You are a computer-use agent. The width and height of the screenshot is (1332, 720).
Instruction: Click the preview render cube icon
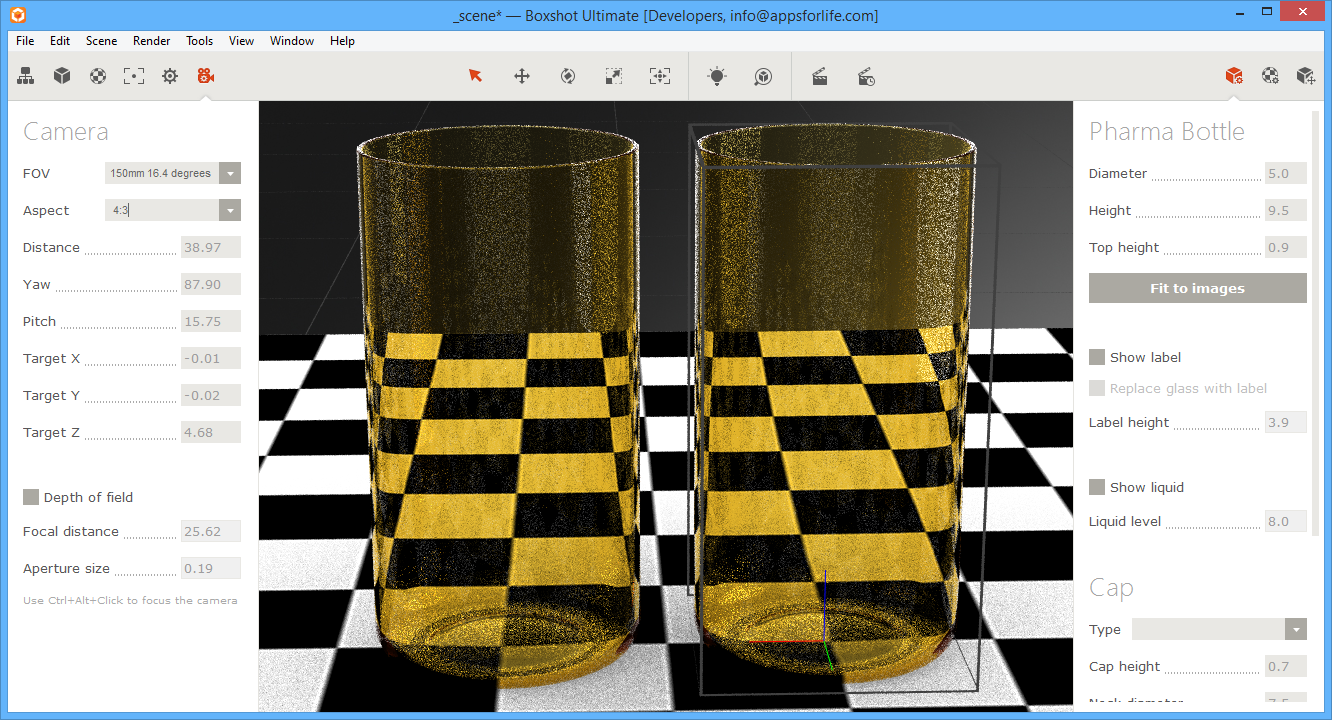(763, 76)
